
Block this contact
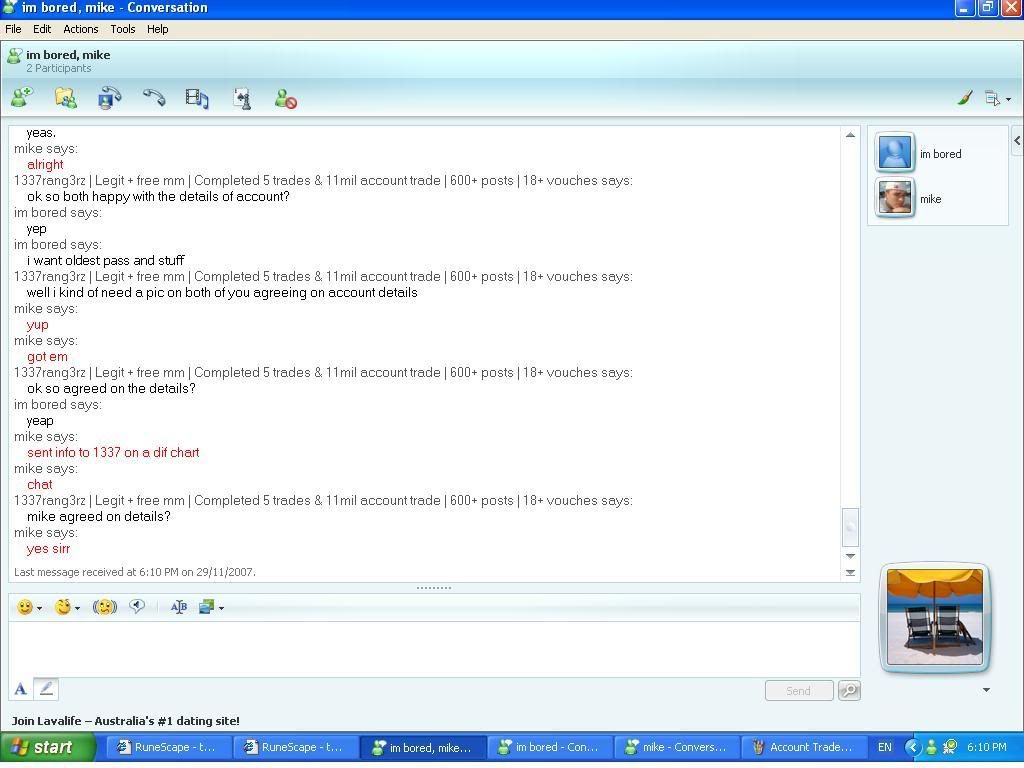pos(285,99)
